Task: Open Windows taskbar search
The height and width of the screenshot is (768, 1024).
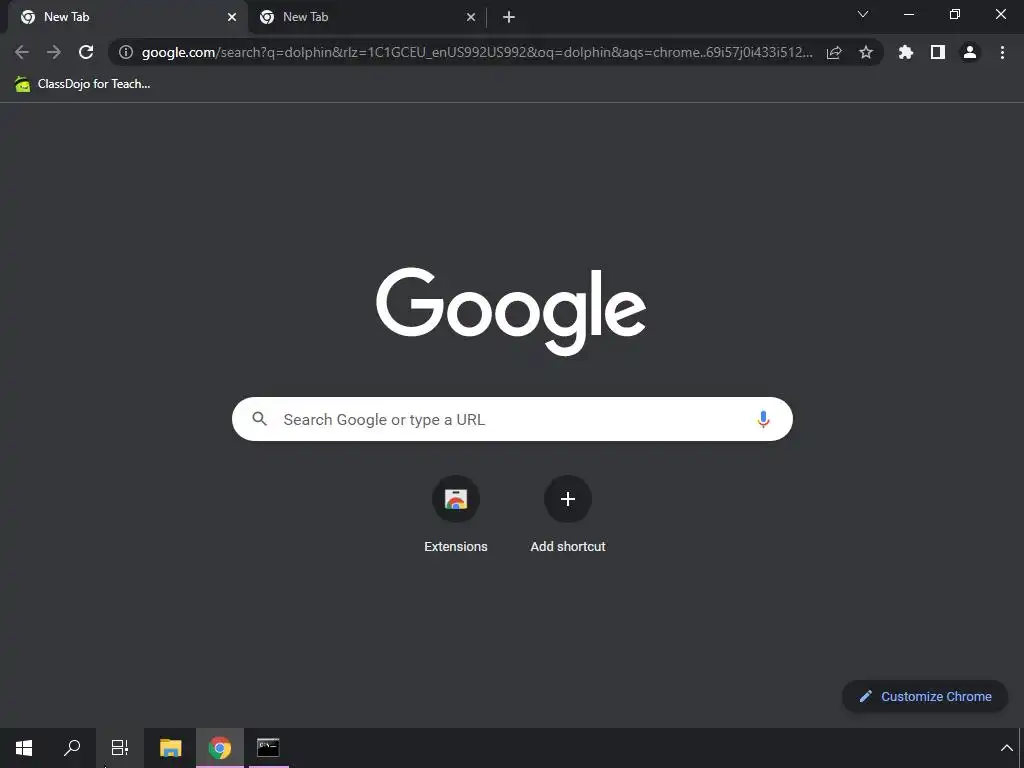Action: (72, 748)
